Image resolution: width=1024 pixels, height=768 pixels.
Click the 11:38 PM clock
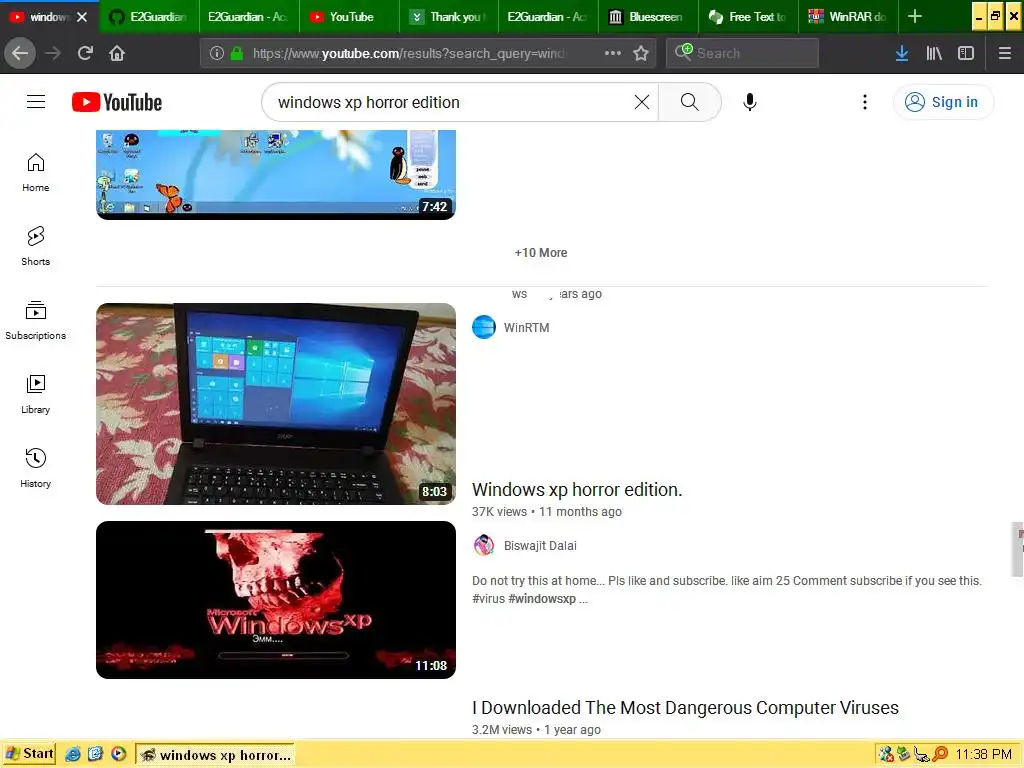click(983, 754)
